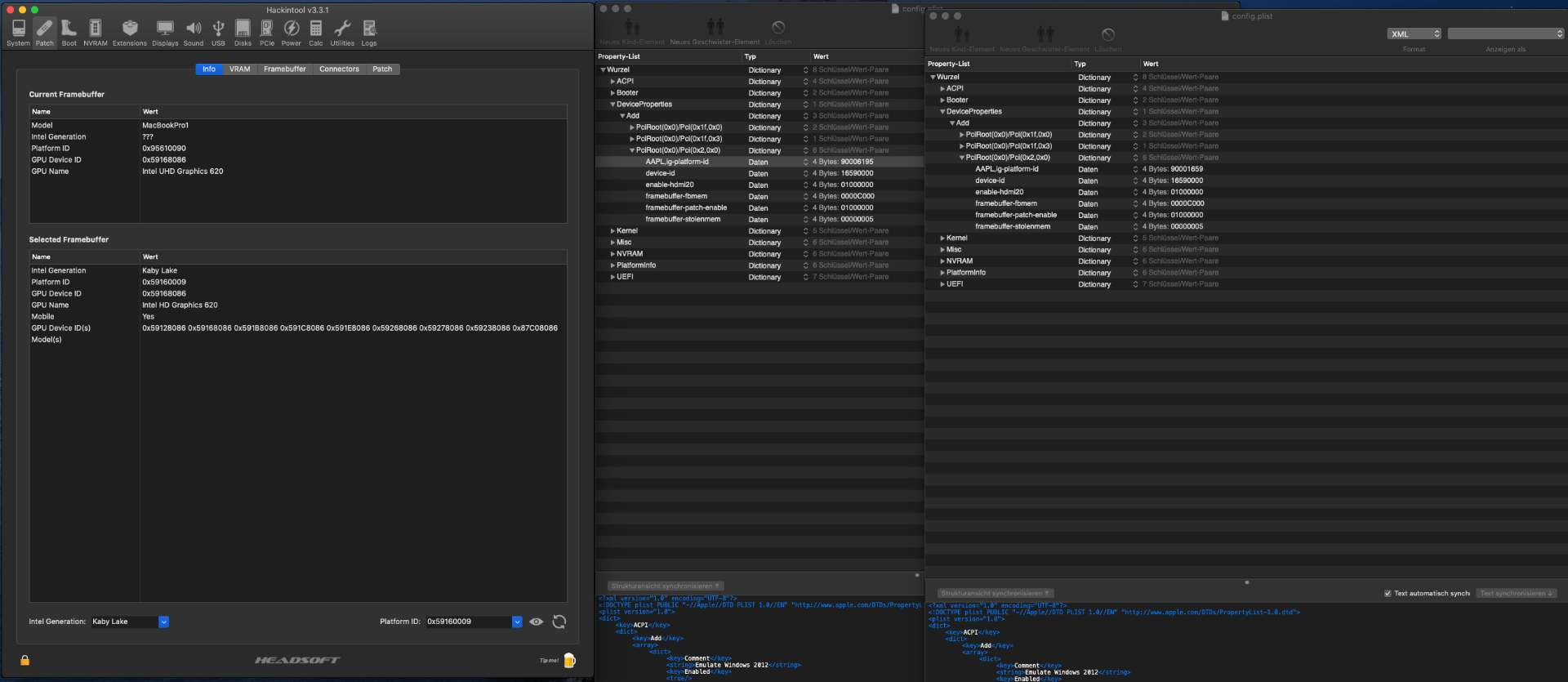
Task: Click the Displays toolbar icon
Action: [x=165, y=33]
